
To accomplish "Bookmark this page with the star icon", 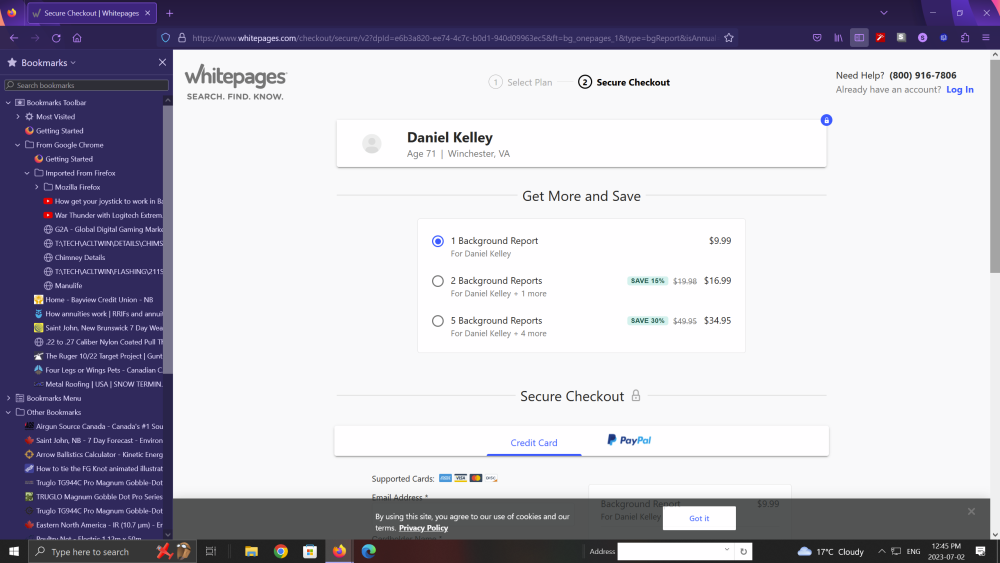I will pyautogui.click(x=729, y=38).
